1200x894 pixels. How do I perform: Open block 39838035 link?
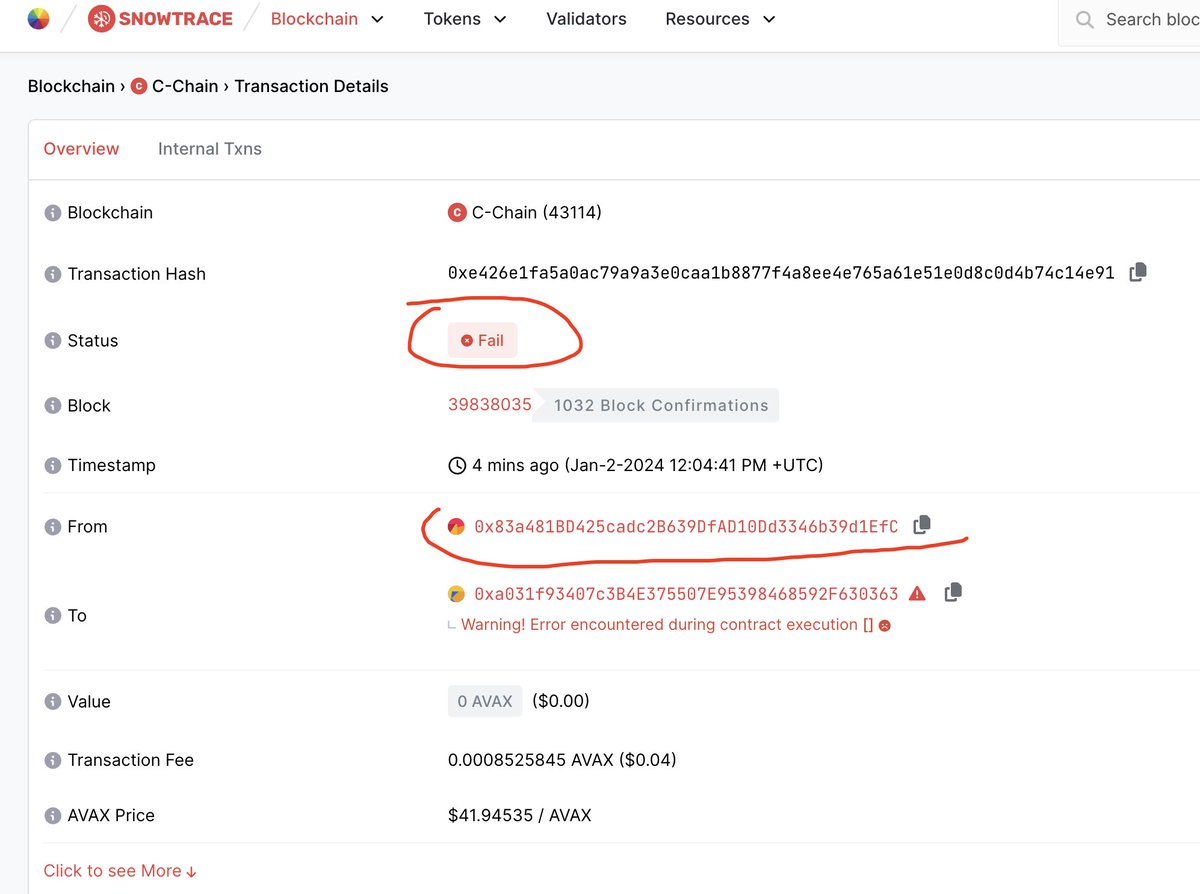(490, 405)
